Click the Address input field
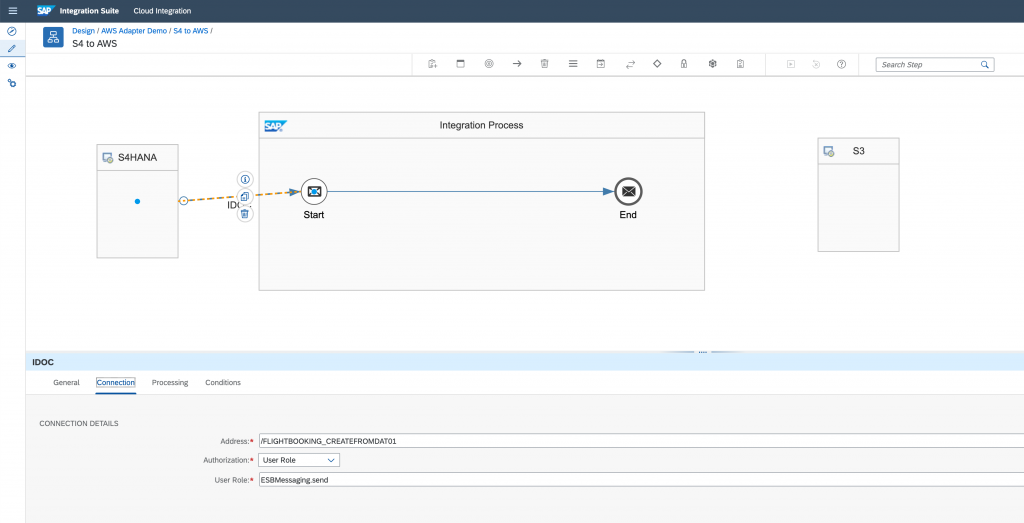The width and height of the screenshot is (1024, 523). pos(641,441)
